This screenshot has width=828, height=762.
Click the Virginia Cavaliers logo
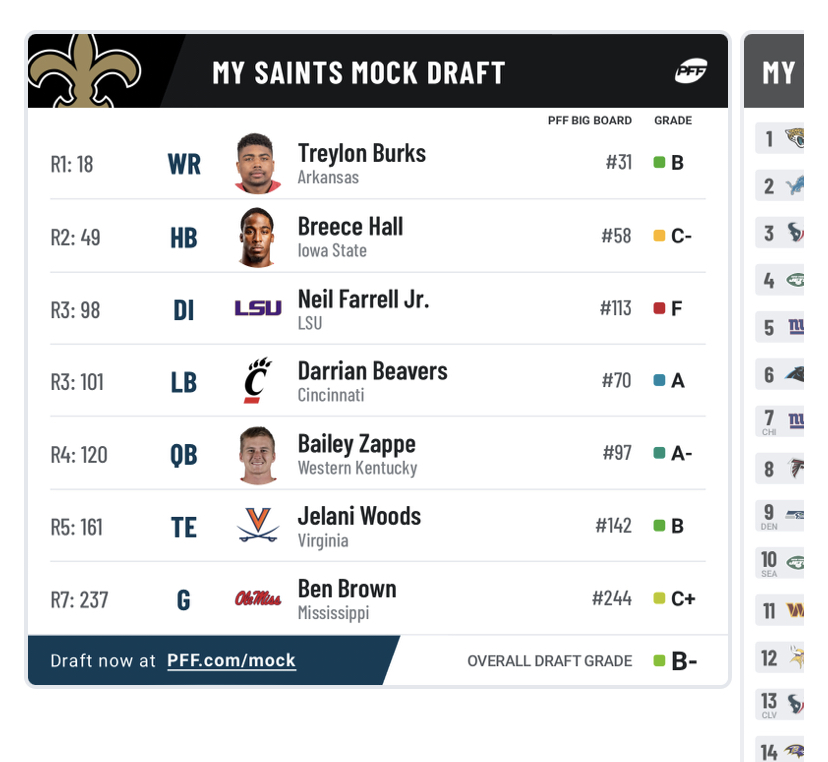click(x=258, y=525)
